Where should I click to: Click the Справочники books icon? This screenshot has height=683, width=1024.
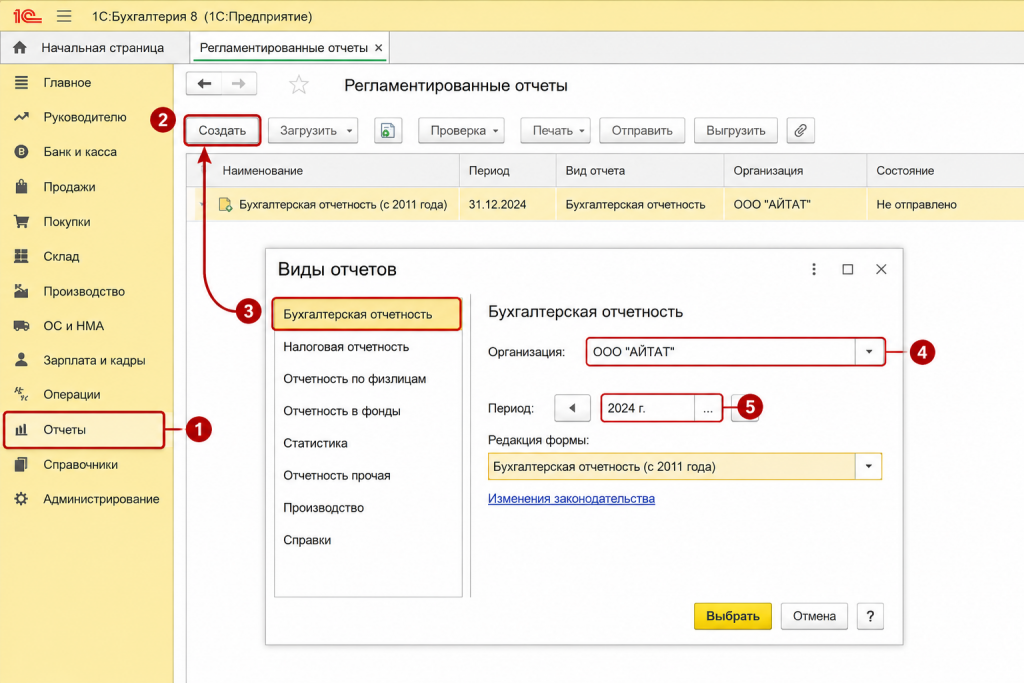coord(22,464)
